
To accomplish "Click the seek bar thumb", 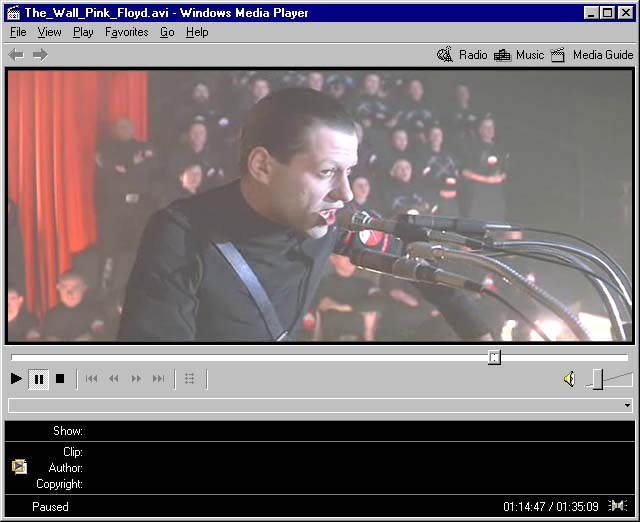I will coord(494,358).
